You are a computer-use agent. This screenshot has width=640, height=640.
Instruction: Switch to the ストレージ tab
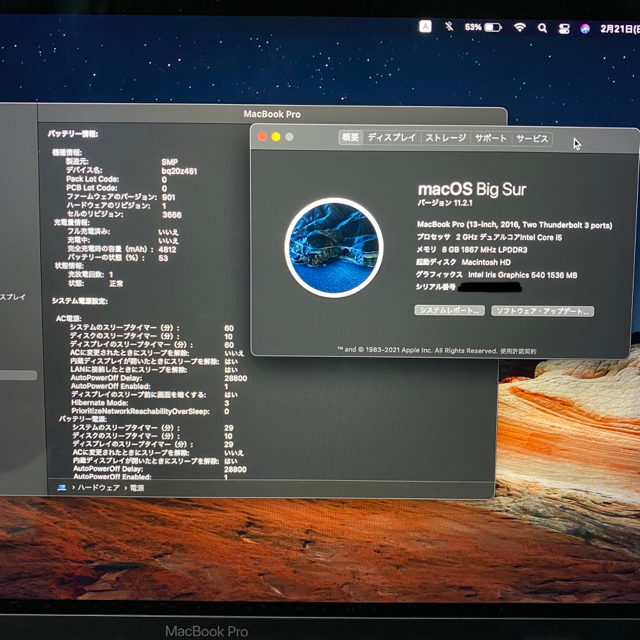coord(446,138)
